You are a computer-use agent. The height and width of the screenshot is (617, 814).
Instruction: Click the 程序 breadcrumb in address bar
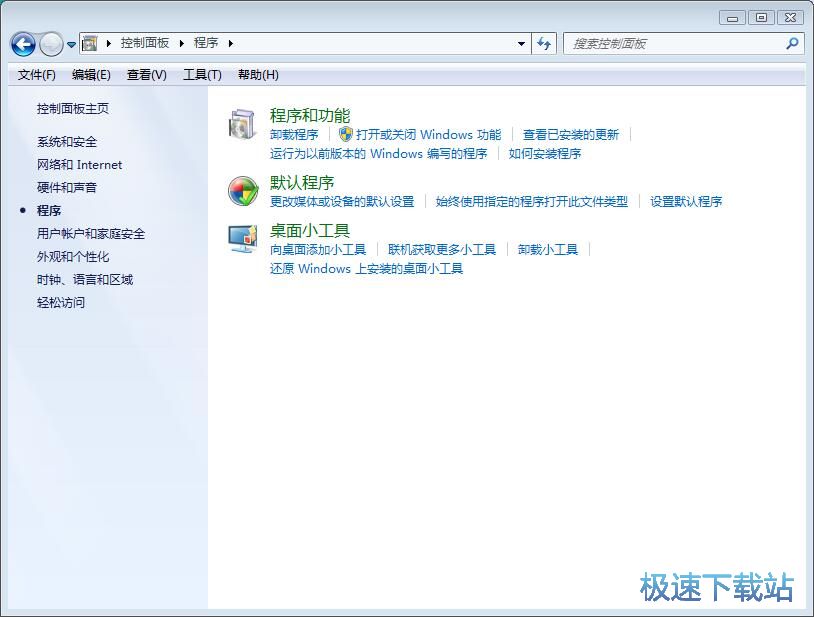point(206,43)
